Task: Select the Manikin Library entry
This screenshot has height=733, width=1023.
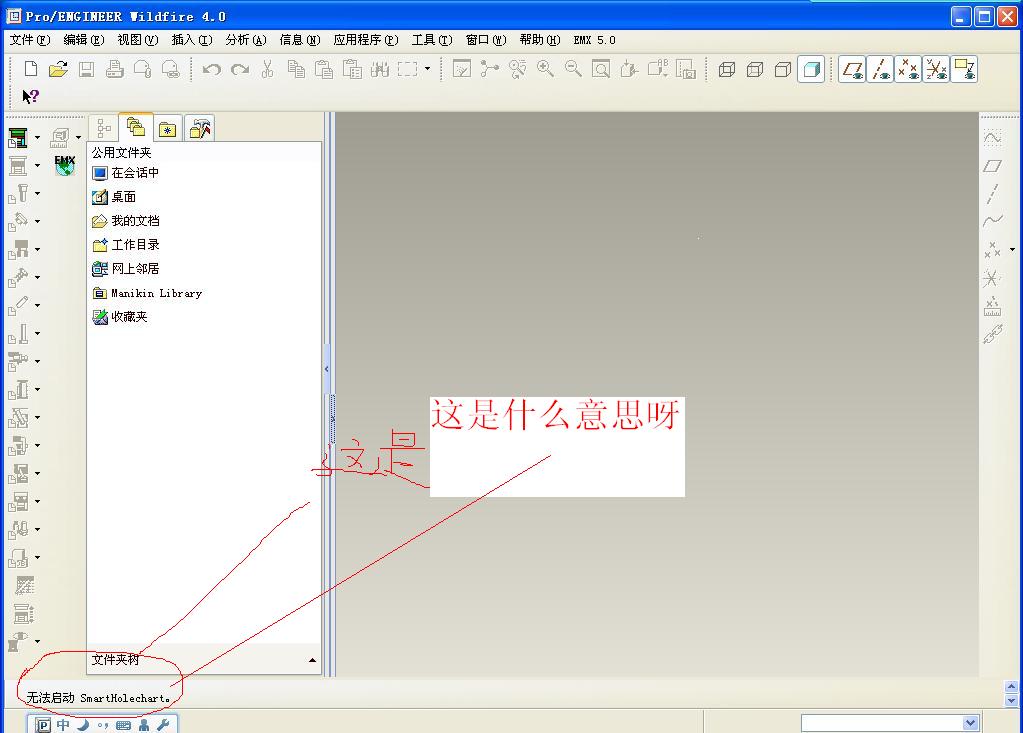Action: tap(147, 293)
